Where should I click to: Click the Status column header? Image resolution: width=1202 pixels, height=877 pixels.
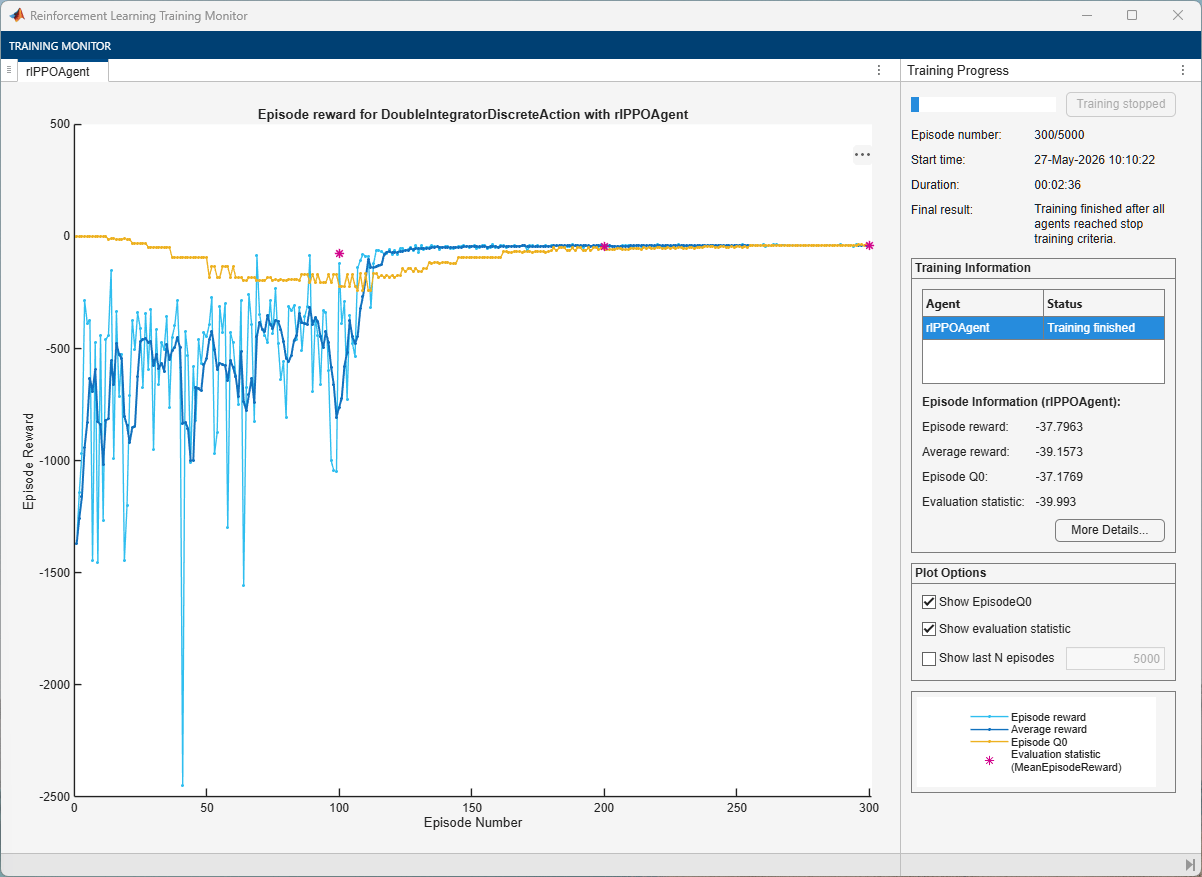[1104, 303]
